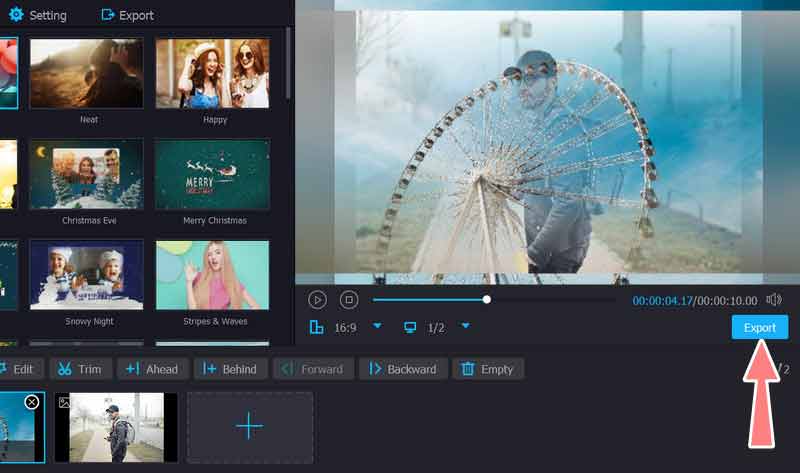Move clip Backward
The image size is (800, 473).
402,369
